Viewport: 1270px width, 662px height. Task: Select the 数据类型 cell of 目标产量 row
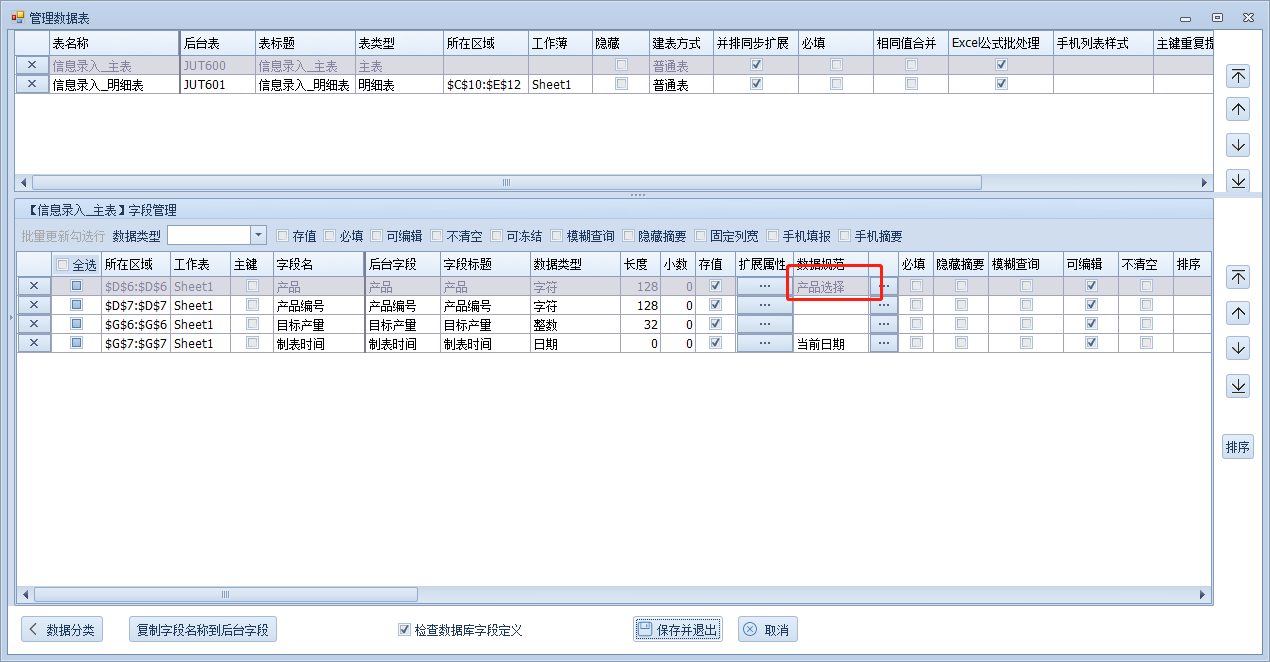pos(574,324)
